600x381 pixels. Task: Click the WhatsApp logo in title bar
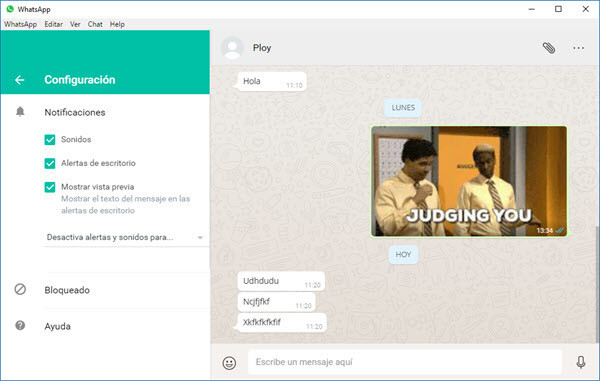point(10,9)
